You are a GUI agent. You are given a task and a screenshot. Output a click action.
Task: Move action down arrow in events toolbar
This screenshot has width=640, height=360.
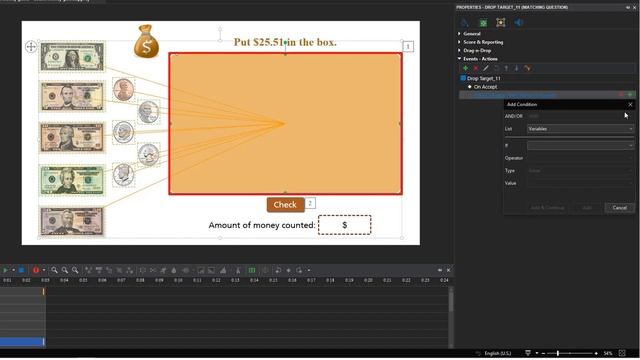point(516,68)
